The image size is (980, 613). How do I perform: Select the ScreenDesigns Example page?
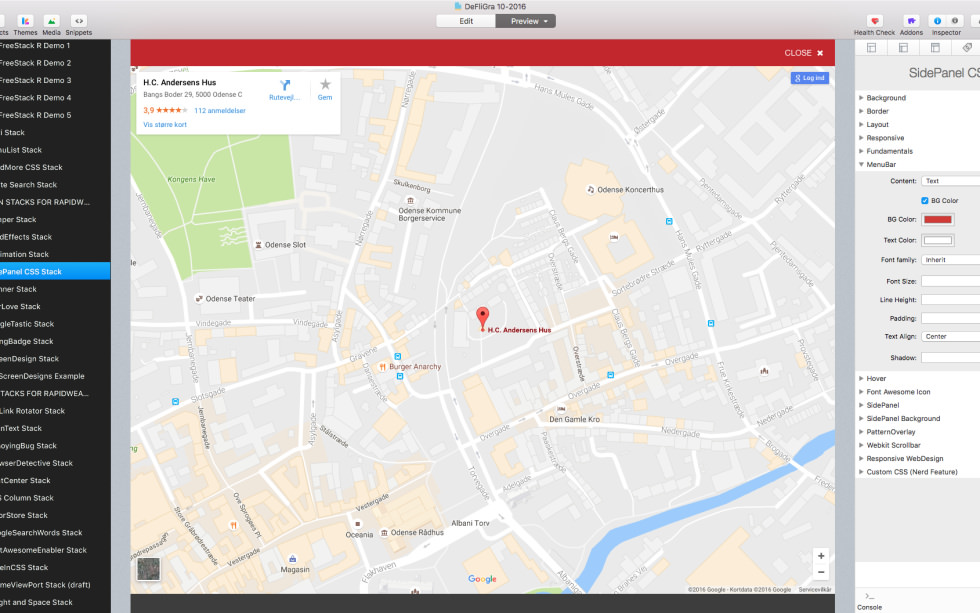coord(55,376)
